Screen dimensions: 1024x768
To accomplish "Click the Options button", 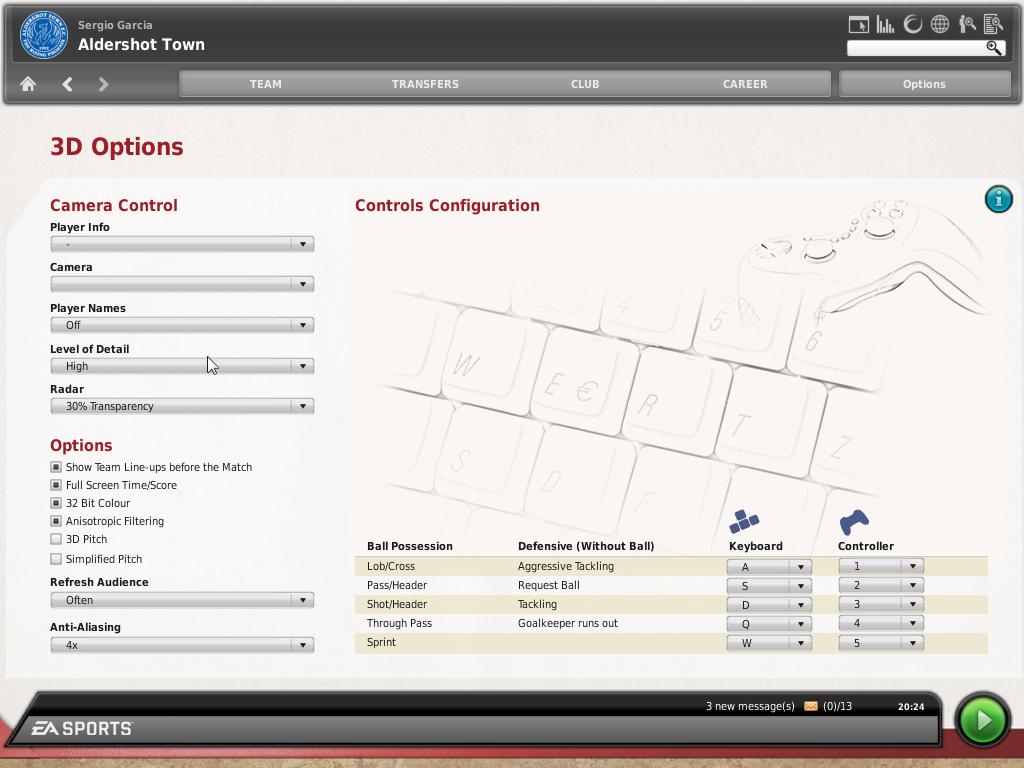I will click(924, 84).
